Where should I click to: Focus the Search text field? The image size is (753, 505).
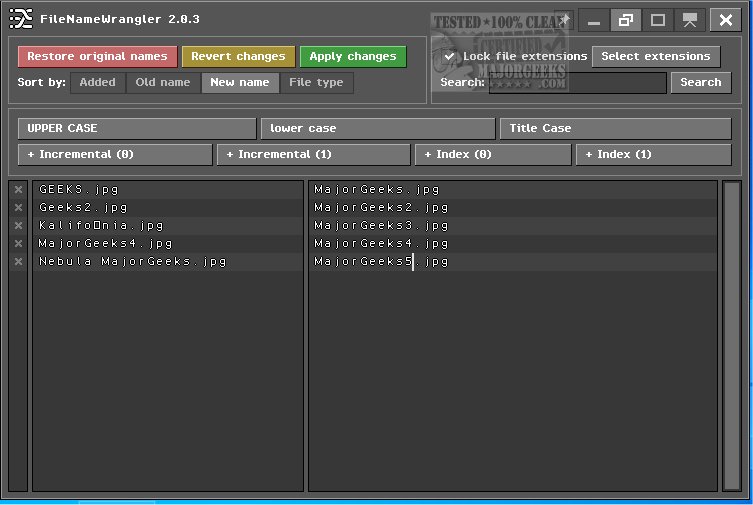click(577, 83)
